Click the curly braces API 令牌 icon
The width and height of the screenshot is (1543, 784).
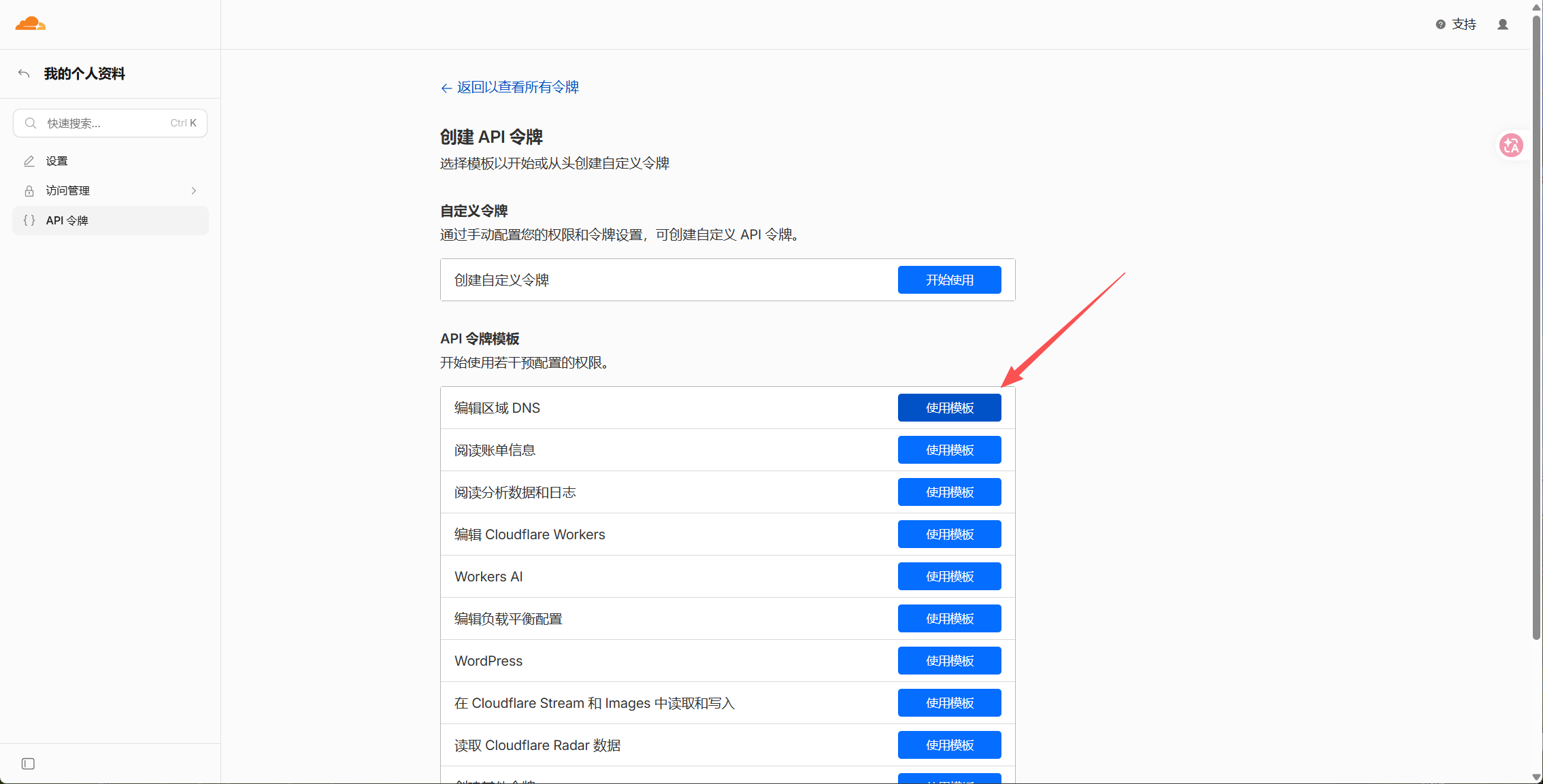[29, 220]
